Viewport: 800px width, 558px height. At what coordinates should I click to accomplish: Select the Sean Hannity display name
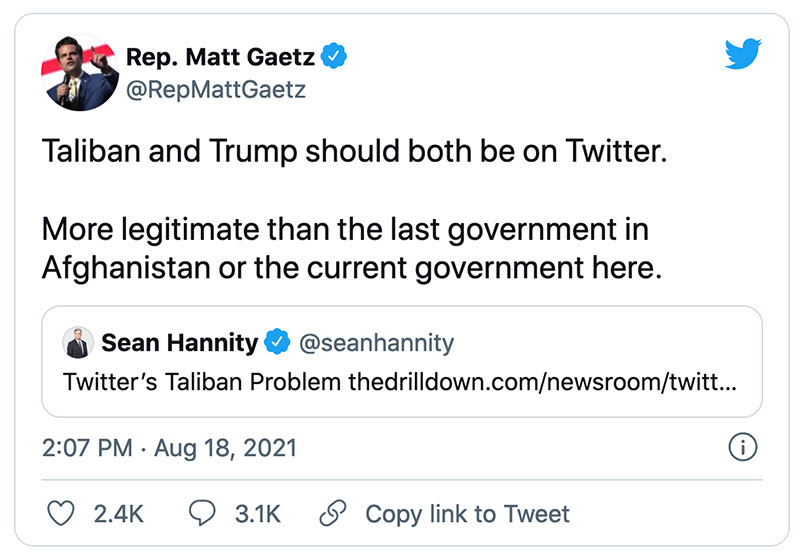pos(179,344)
